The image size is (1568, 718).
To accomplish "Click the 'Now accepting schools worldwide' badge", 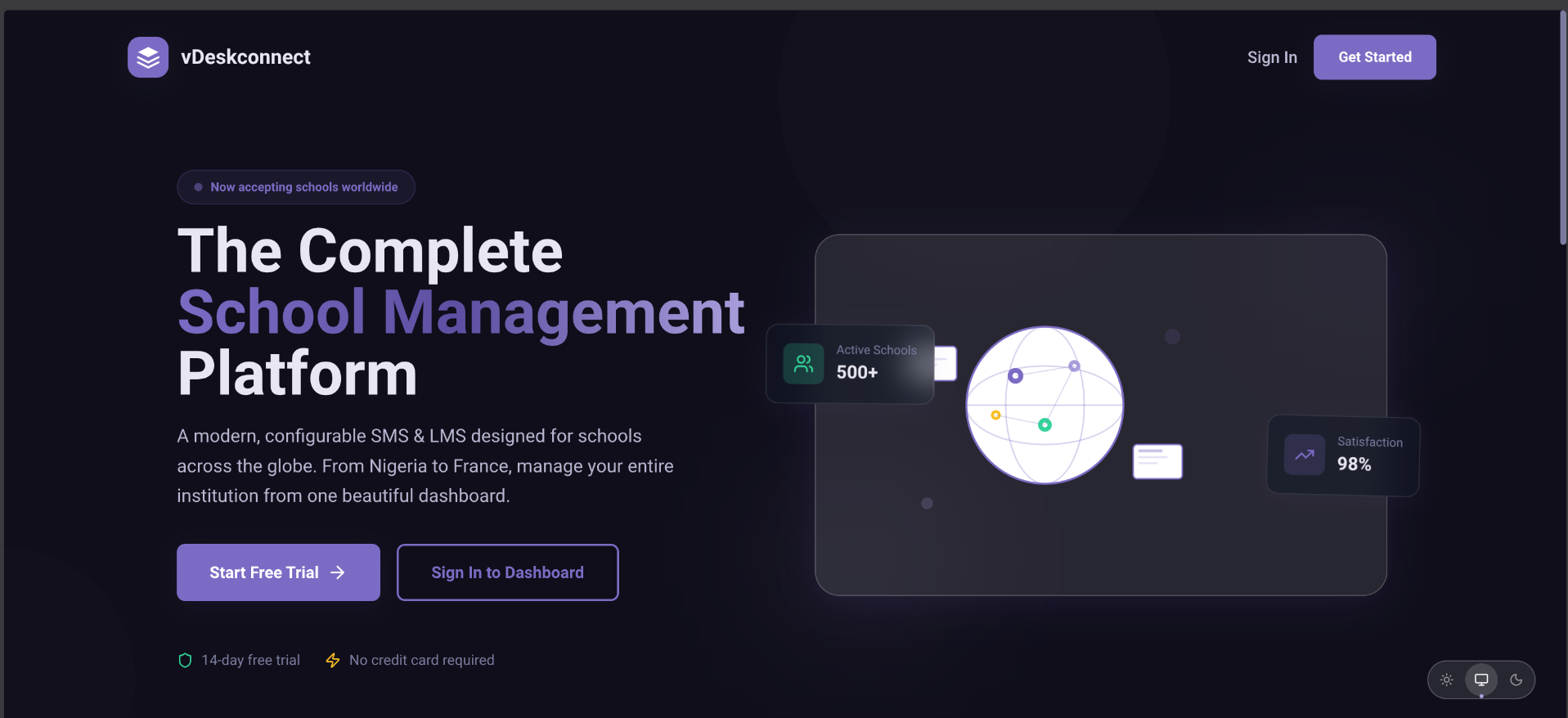I will point(296,187).
